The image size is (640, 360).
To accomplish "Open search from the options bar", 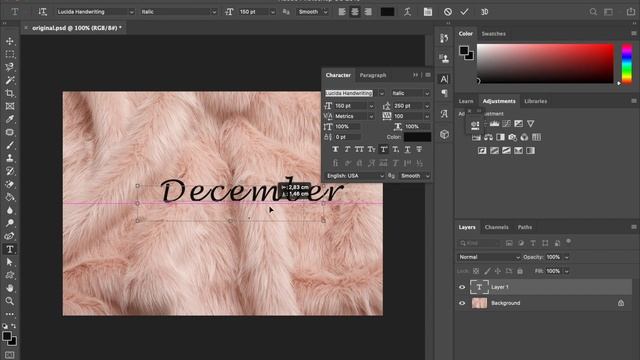I will [x=593, y=12].
